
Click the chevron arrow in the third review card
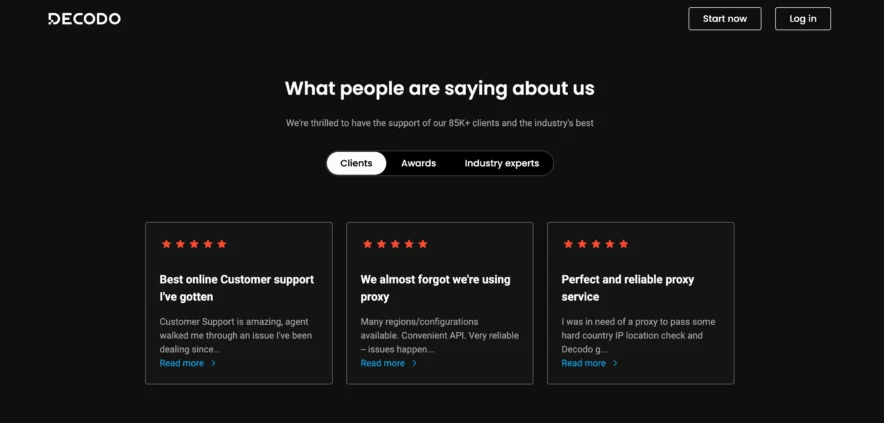coord(615,363)
